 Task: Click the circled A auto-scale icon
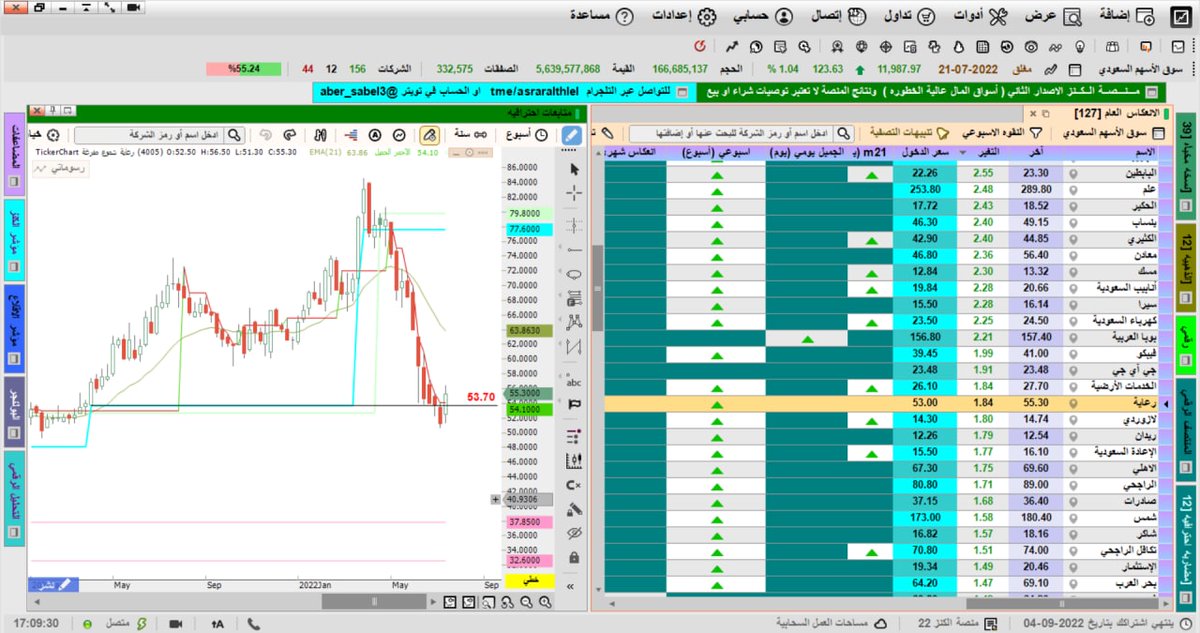pyautogui.click(x=375, y=134)
